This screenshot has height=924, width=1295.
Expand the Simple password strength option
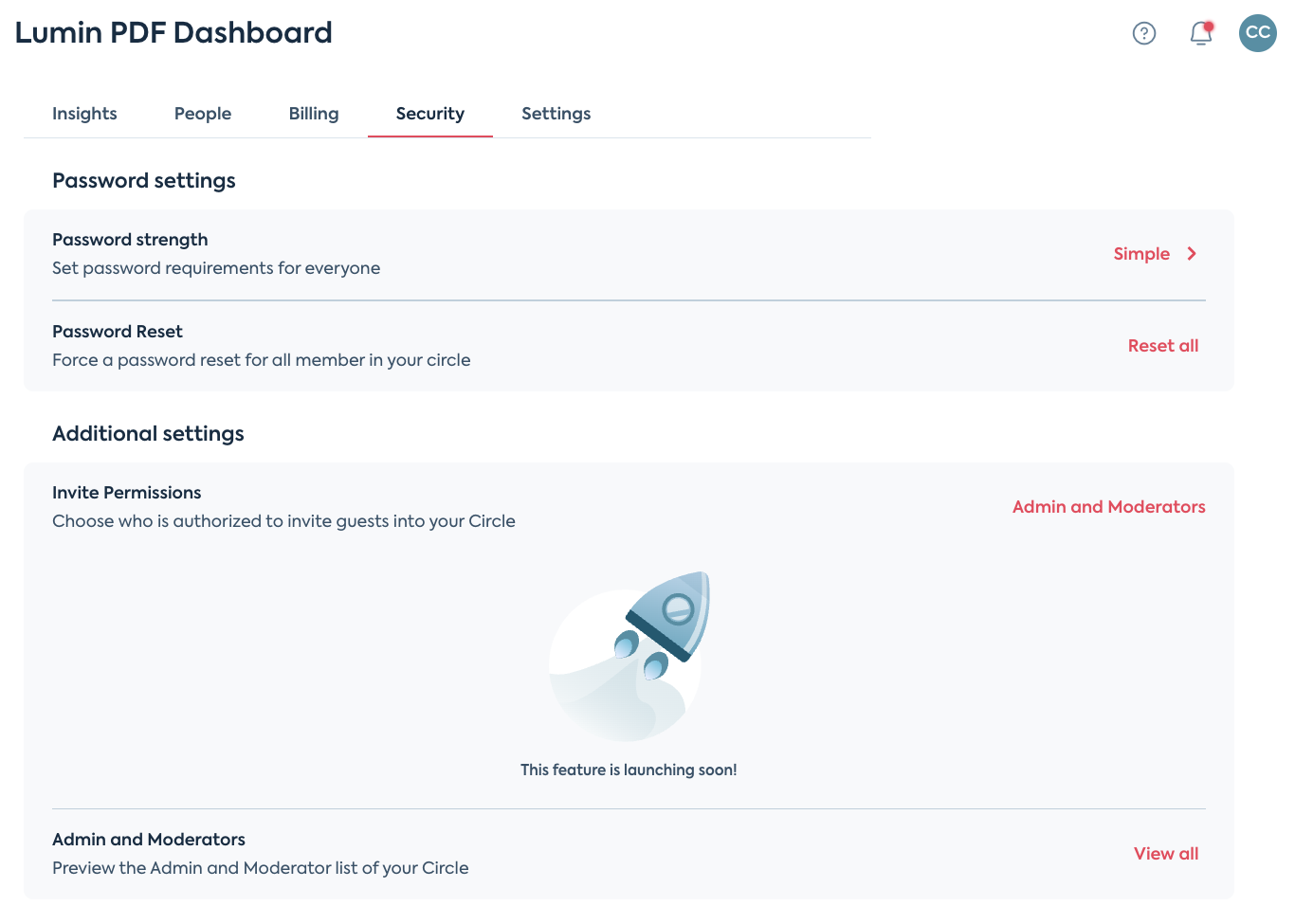1141,253
